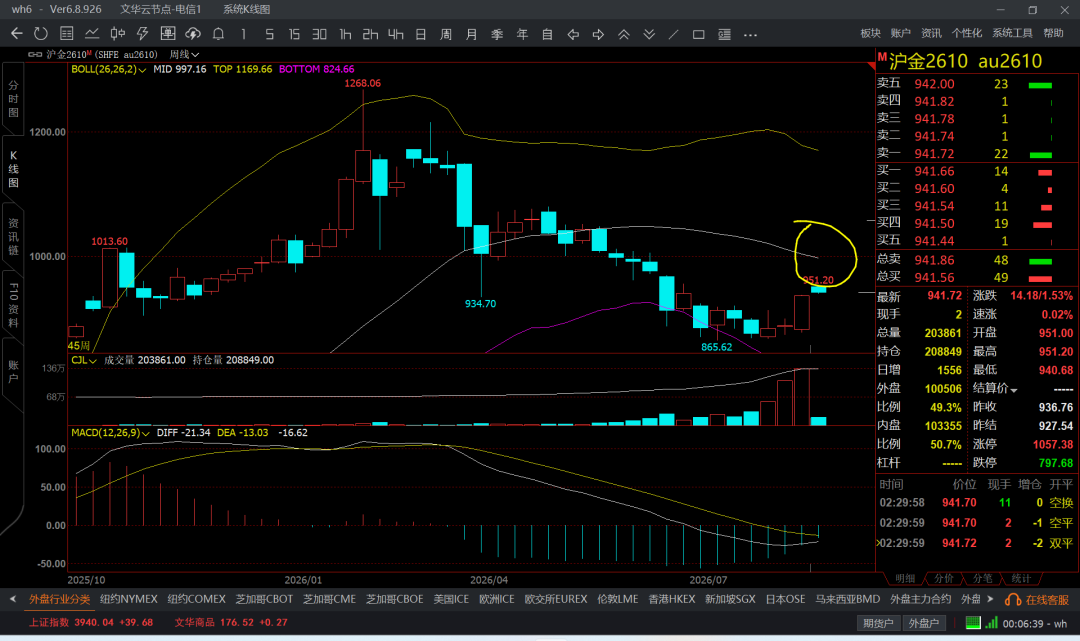Image resolution: width=1080 pixels, height=641 pixels.
Task: Select the candlestick chart icon
Action: pyautogui.click(x=117, y=34)
